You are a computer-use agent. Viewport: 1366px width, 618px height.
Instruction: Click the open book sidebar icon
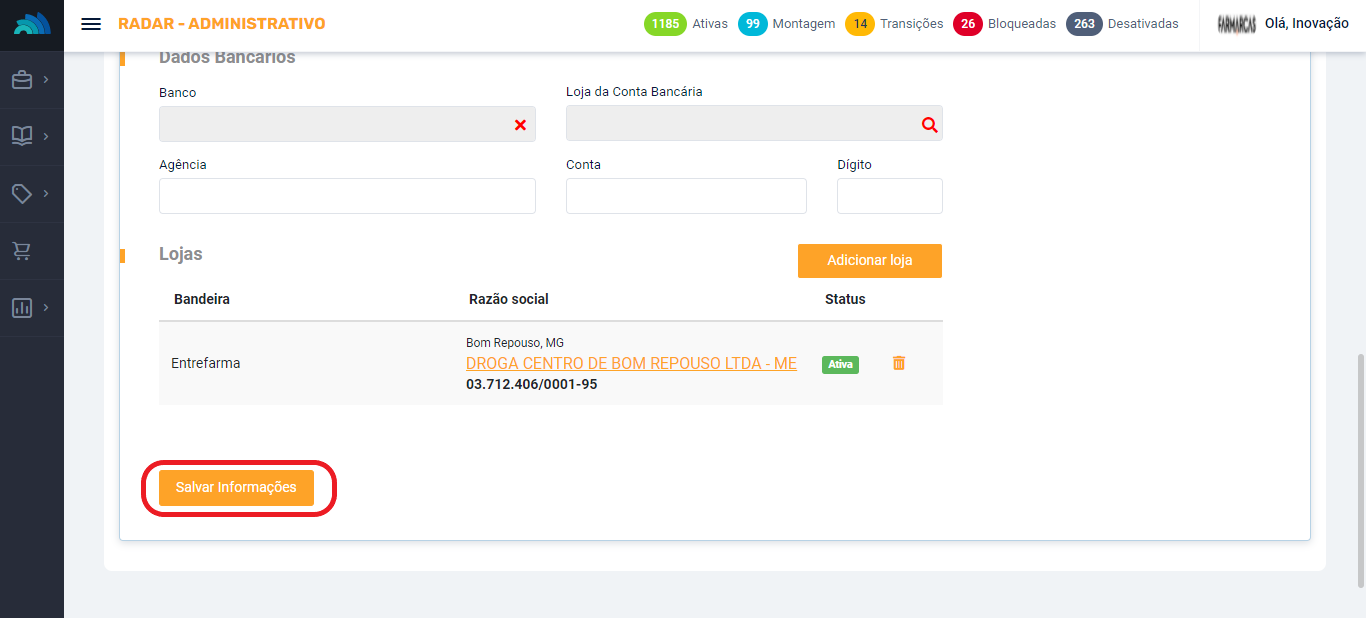pos(22,136)
